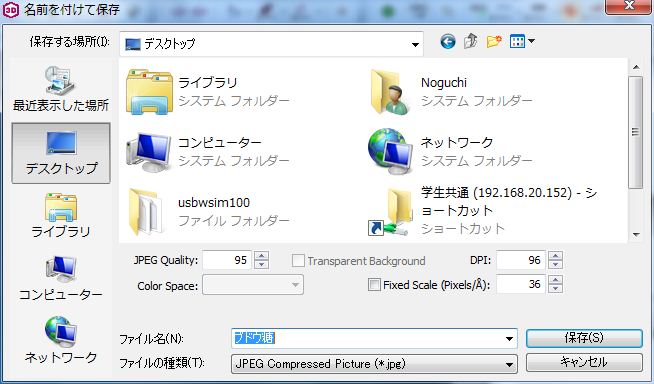This screenshot has width=654, height=384.
Task: Select ネットワーク system folder in file list
Action: coord(450,151)
